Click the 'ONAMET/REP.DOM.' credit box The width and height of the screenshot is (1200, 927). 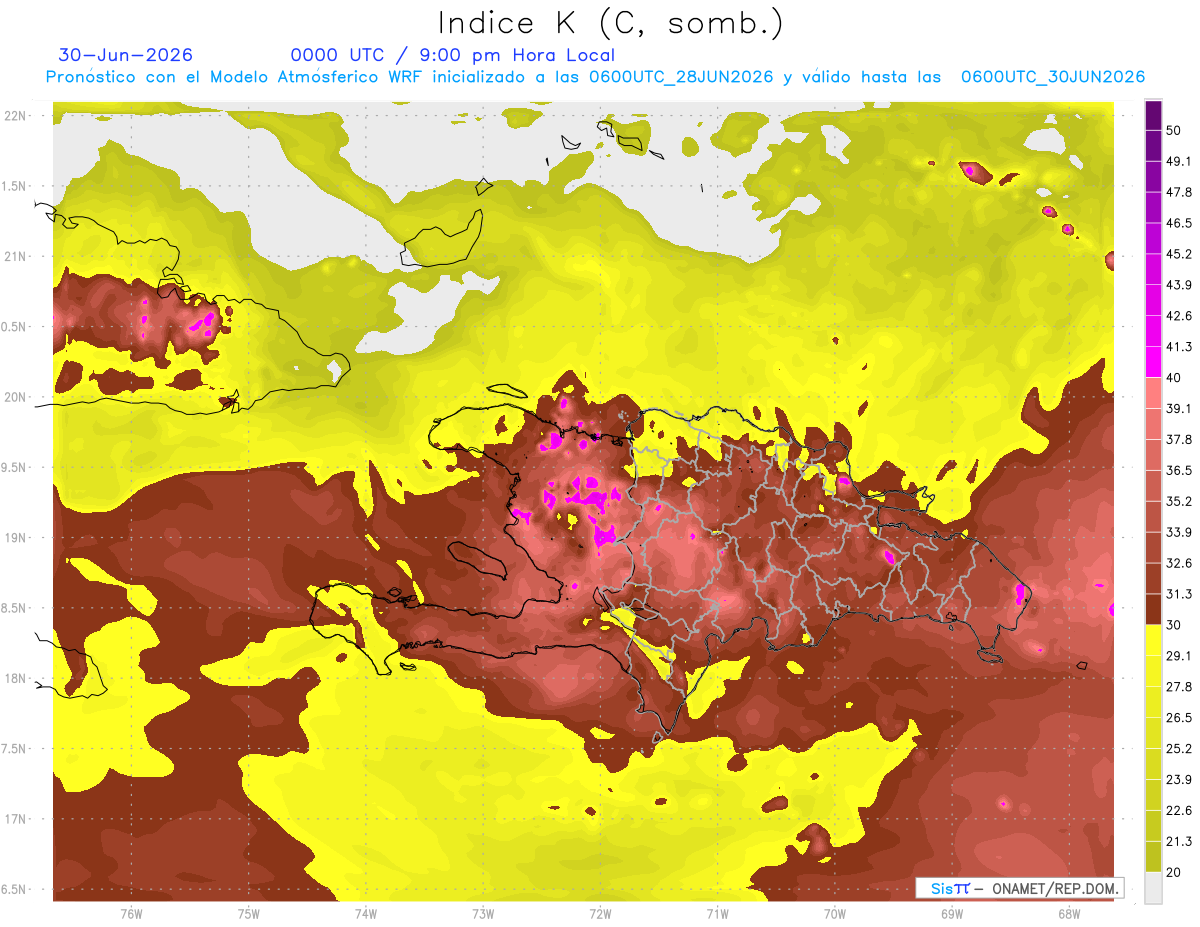[1019, 888]
